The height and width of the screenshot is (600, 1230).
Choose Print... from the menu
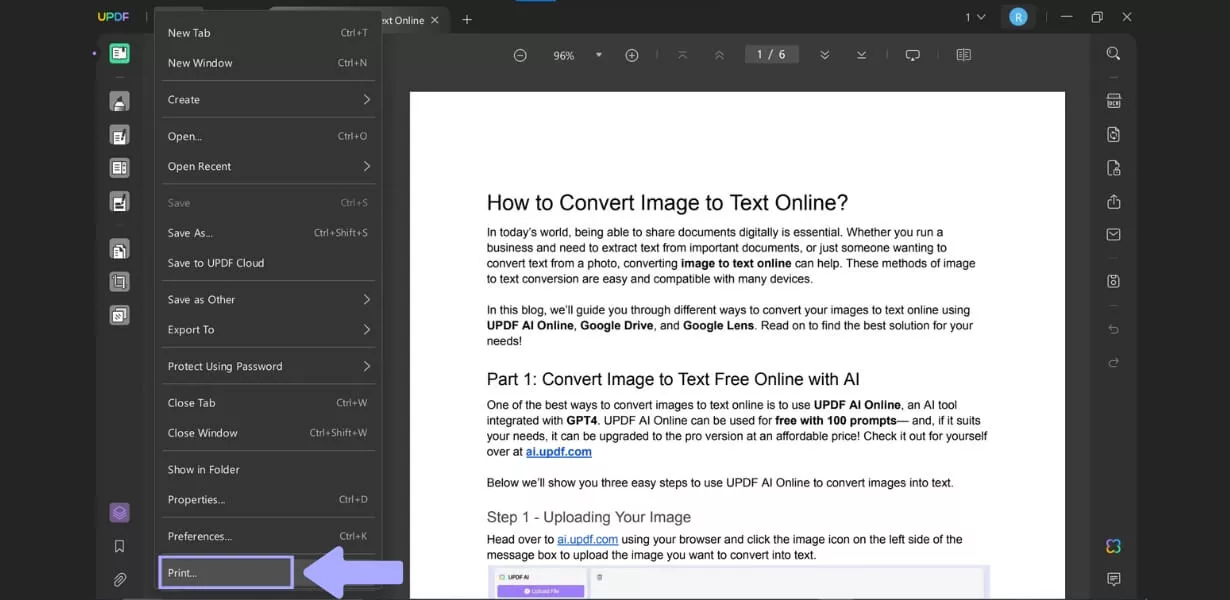pos(226,573)
